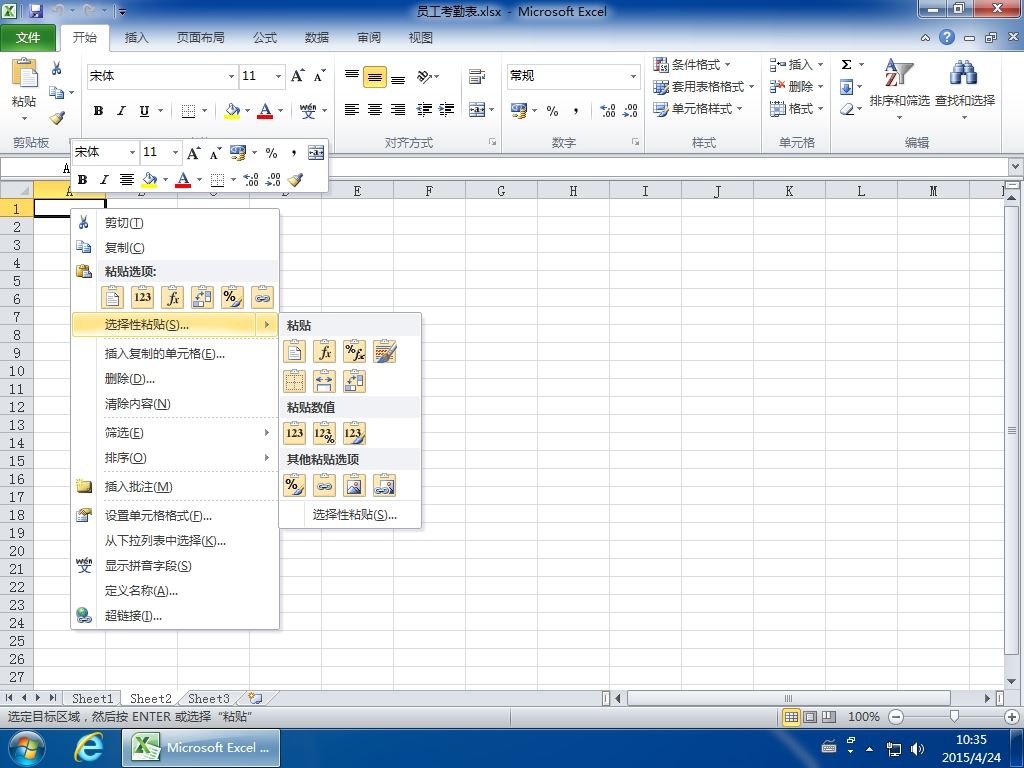This screenshot has width=1024, height=768.
Task: Click keep source column widths icon
Action: [324, 381]
